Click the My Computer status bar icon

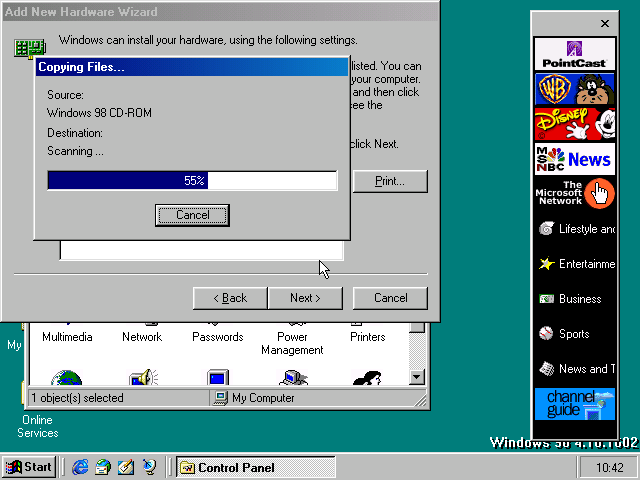[x=220, y=398]
